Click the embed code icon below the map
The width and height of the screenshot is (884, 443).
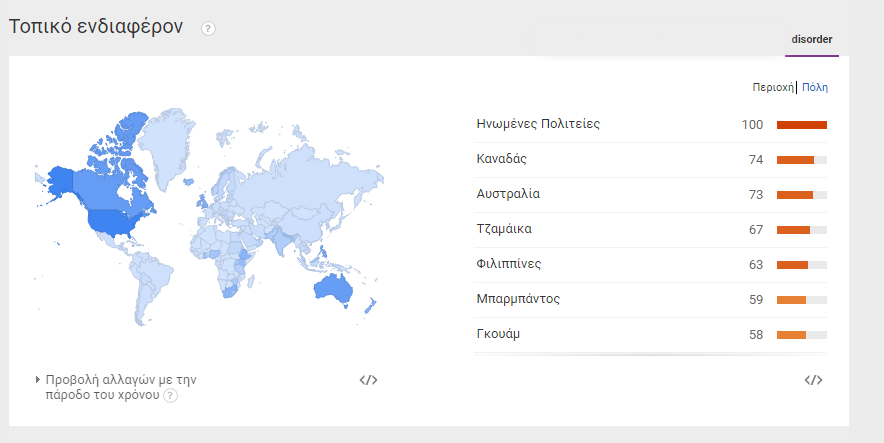click(368, 380)
